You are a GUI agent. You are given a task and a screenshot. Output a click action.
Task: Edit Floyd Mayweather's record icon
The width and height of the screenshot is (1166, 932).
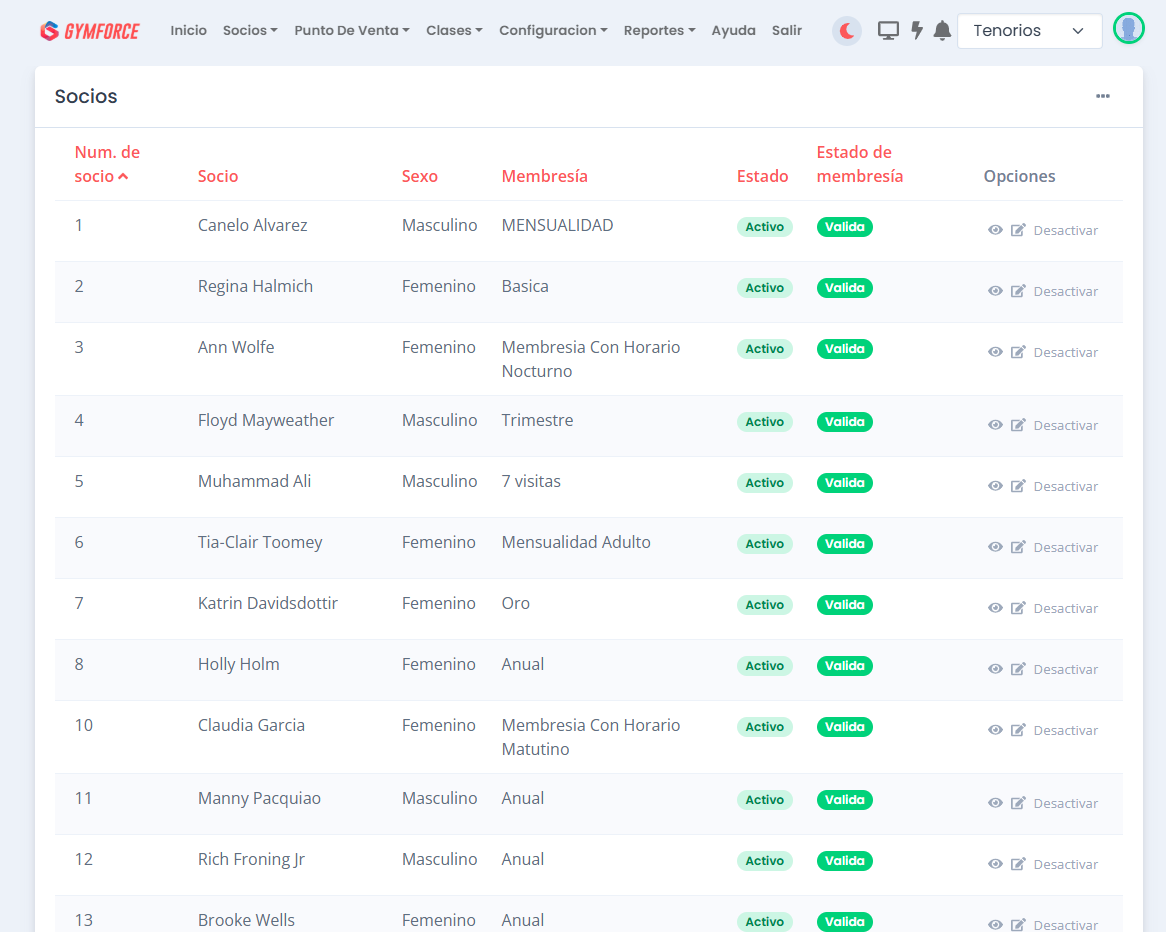point(1018,425)
